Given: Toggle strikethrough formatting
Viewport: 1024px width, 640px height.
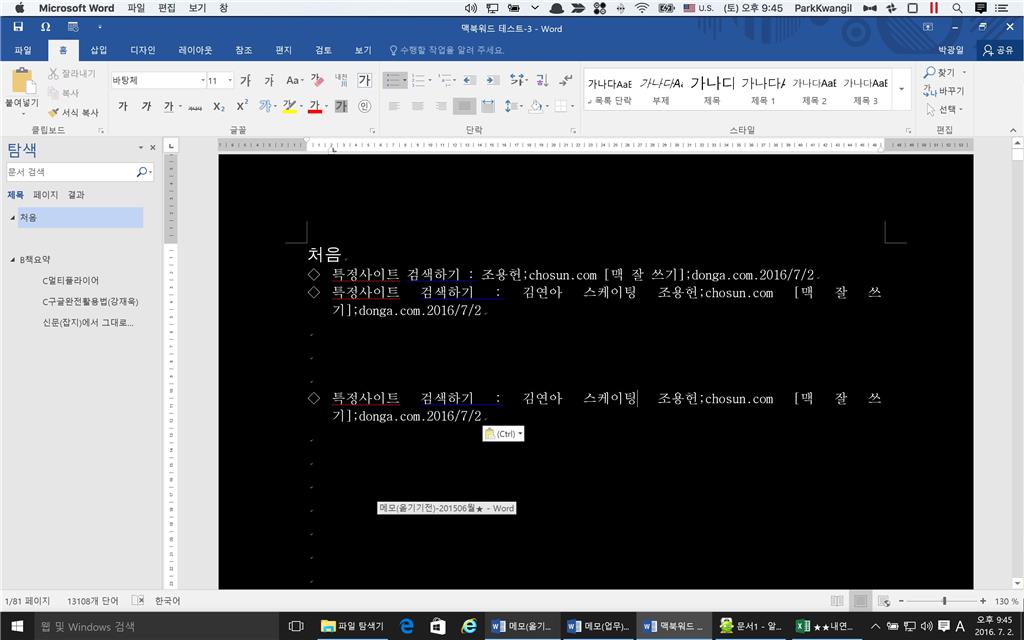Looking at the screenshot, I should pos(195,106).
